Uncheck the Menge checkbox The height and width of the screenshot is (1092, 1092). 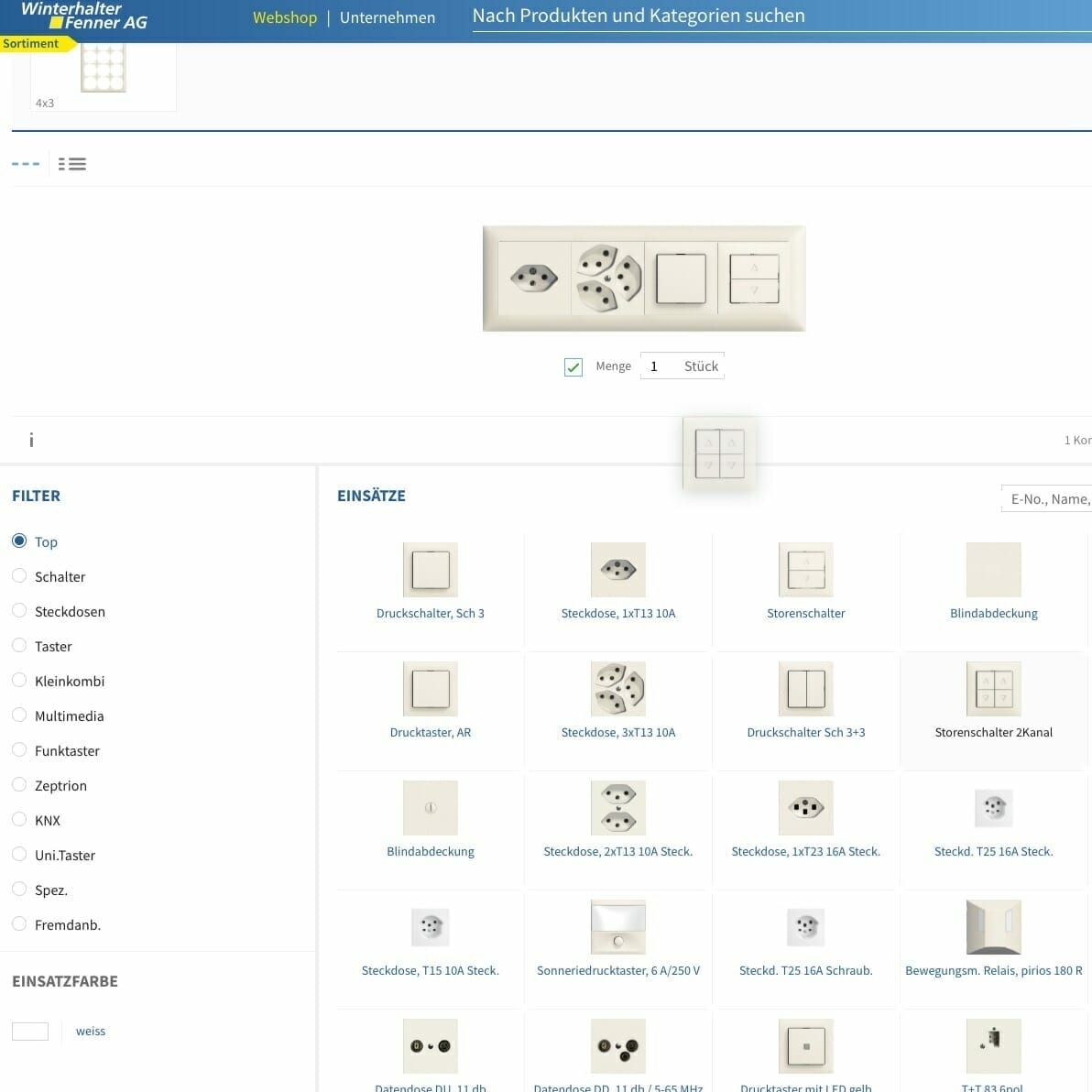click(573, 367)
